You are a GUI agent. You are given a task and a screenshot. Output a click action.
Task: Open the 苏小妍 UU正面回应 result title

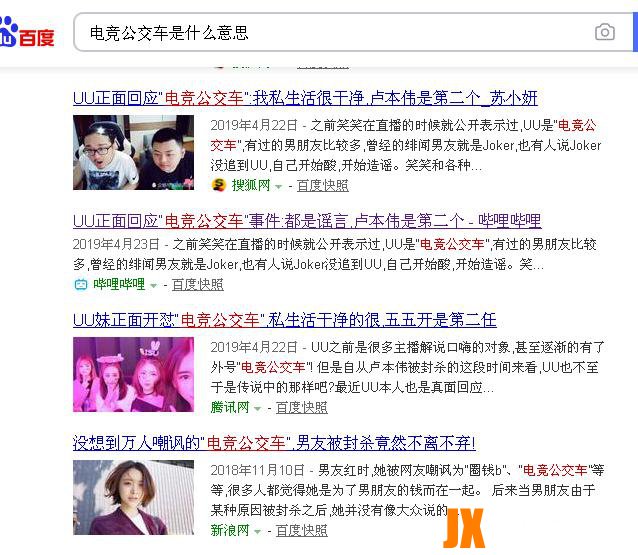click(305, 98)
